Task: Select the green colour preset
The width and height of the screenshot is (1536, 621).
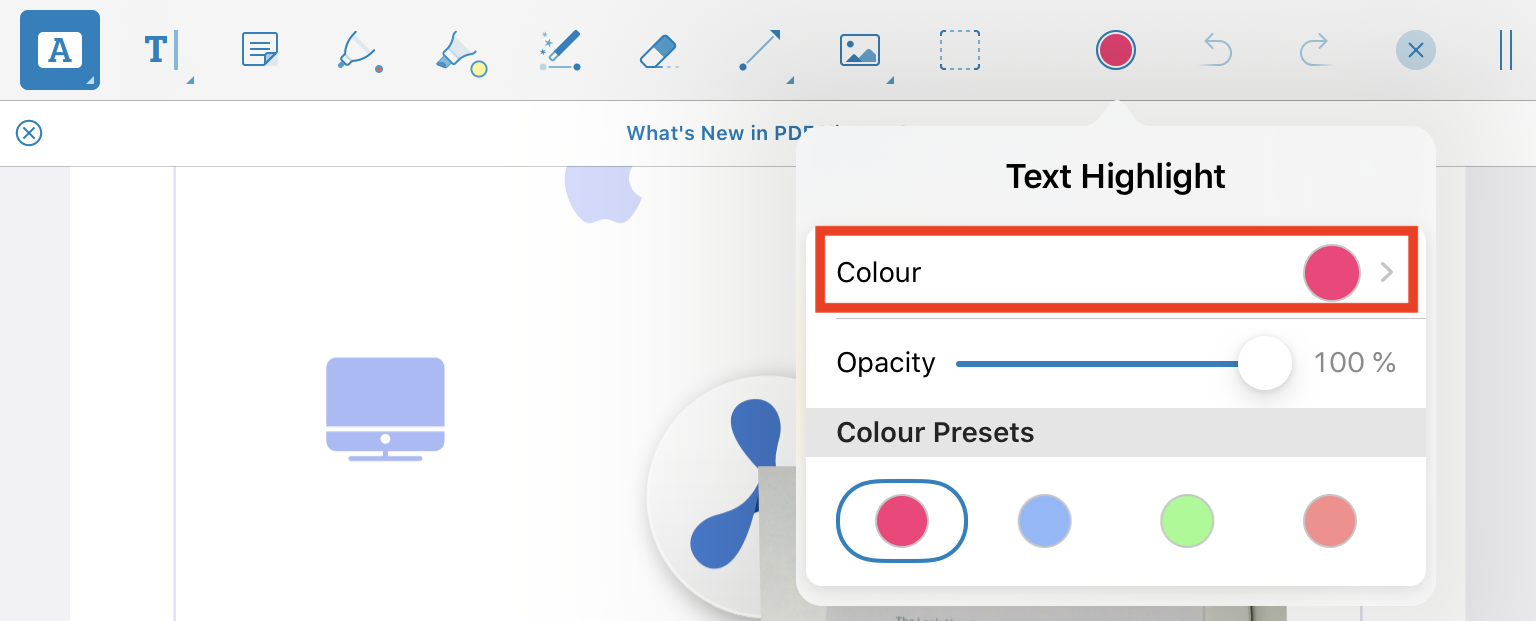Action: pos(1187,521)
